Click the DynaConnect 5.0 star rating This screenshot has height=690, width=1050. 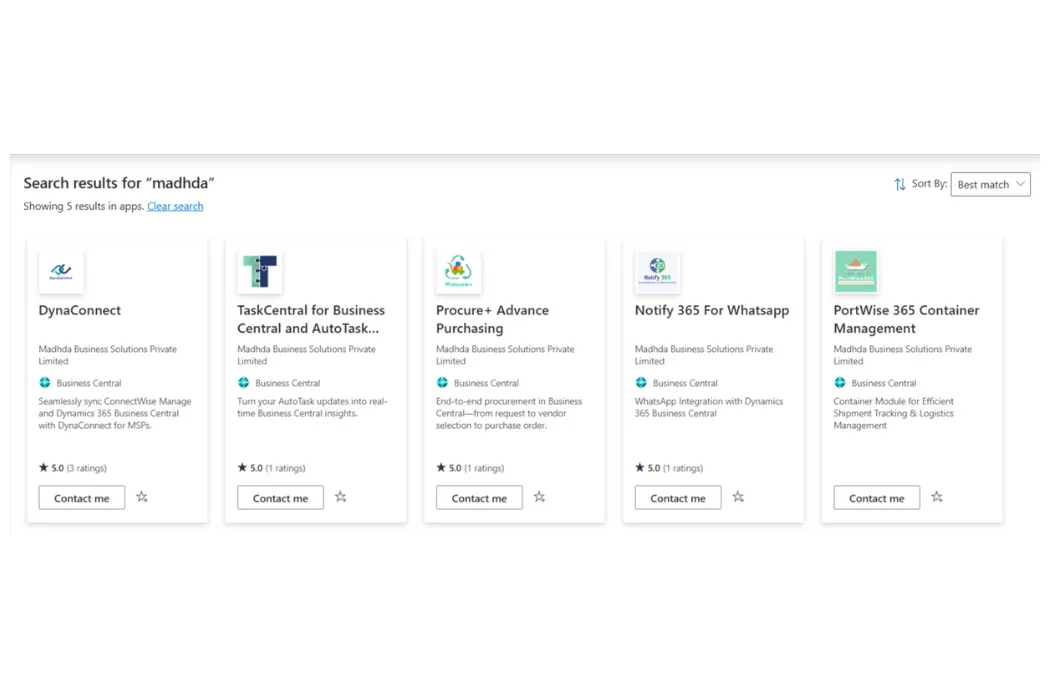tap(72, 468)
